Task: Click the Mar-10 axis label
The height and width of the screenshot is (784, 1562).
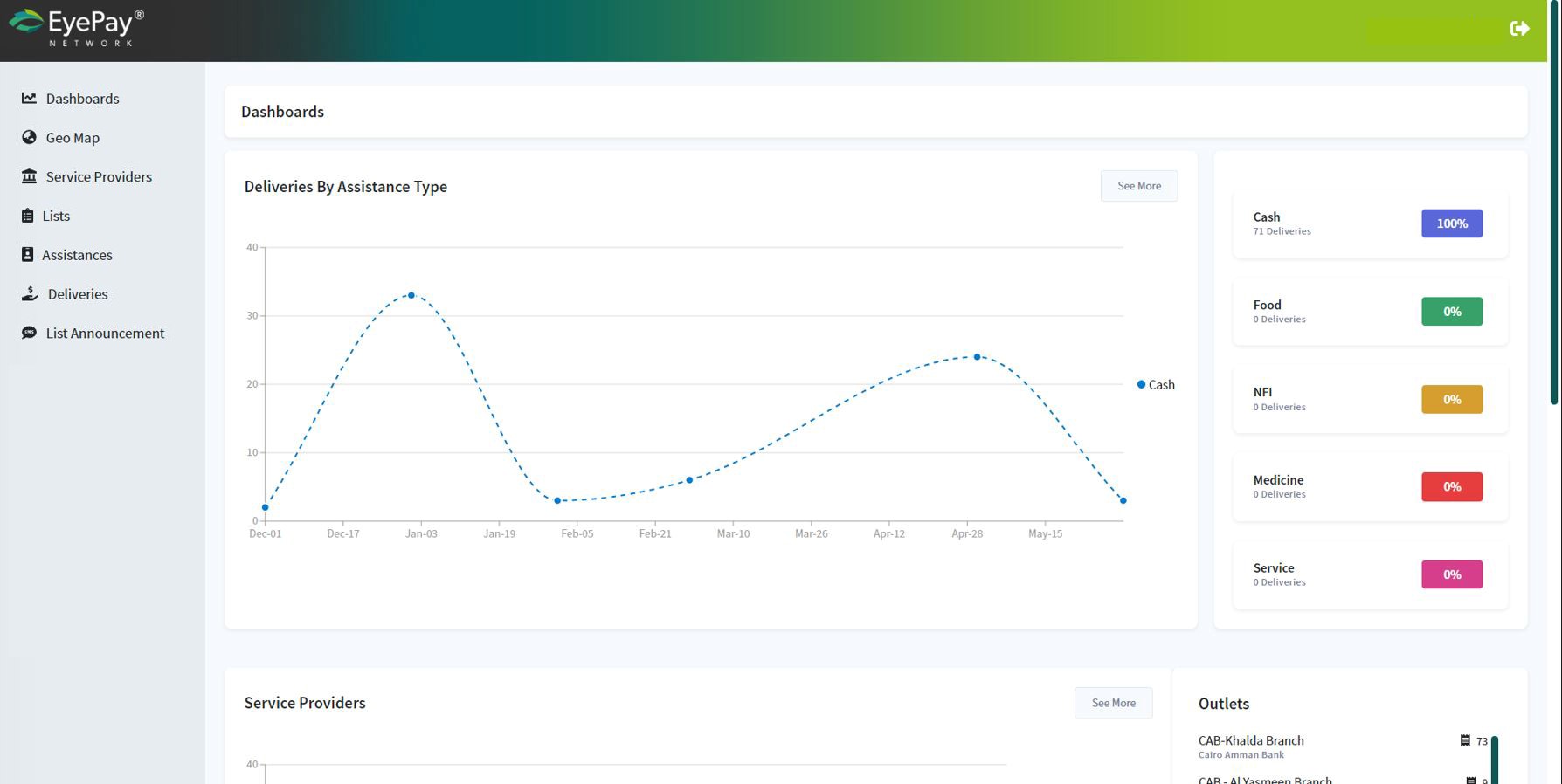Action: point(733,533)
